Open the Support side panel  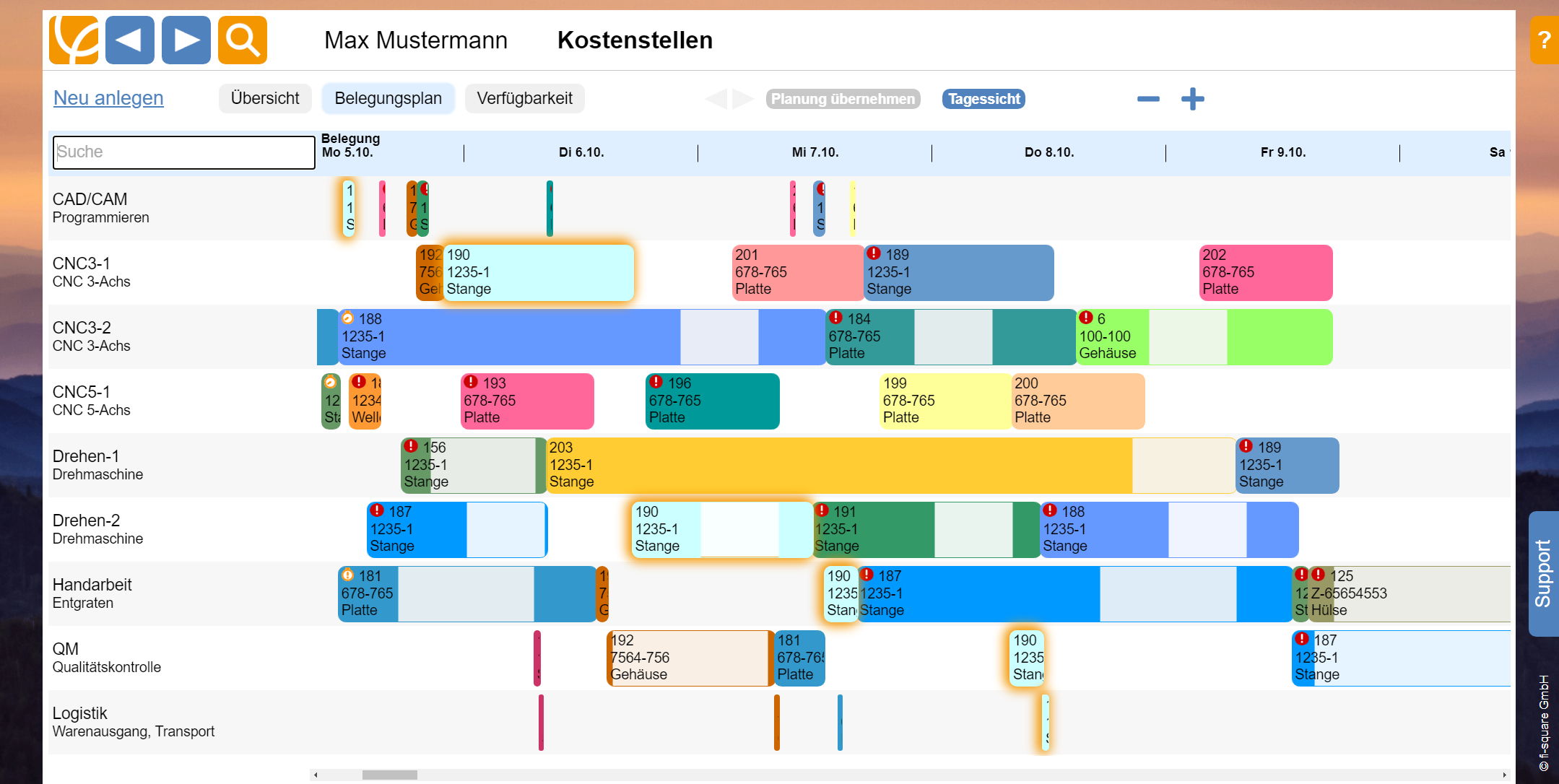click(1543, 573)
